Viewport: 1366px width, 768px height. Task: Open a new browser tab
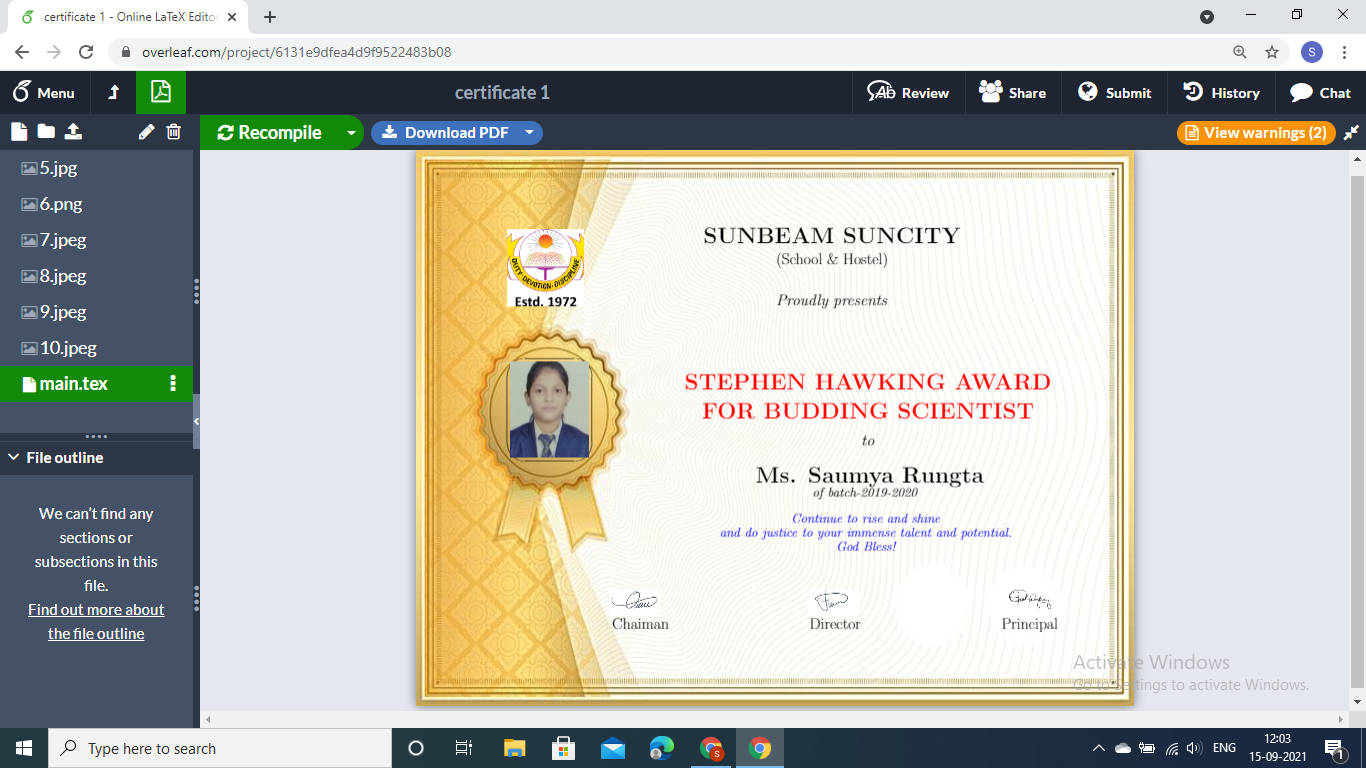tap(270, 16)
